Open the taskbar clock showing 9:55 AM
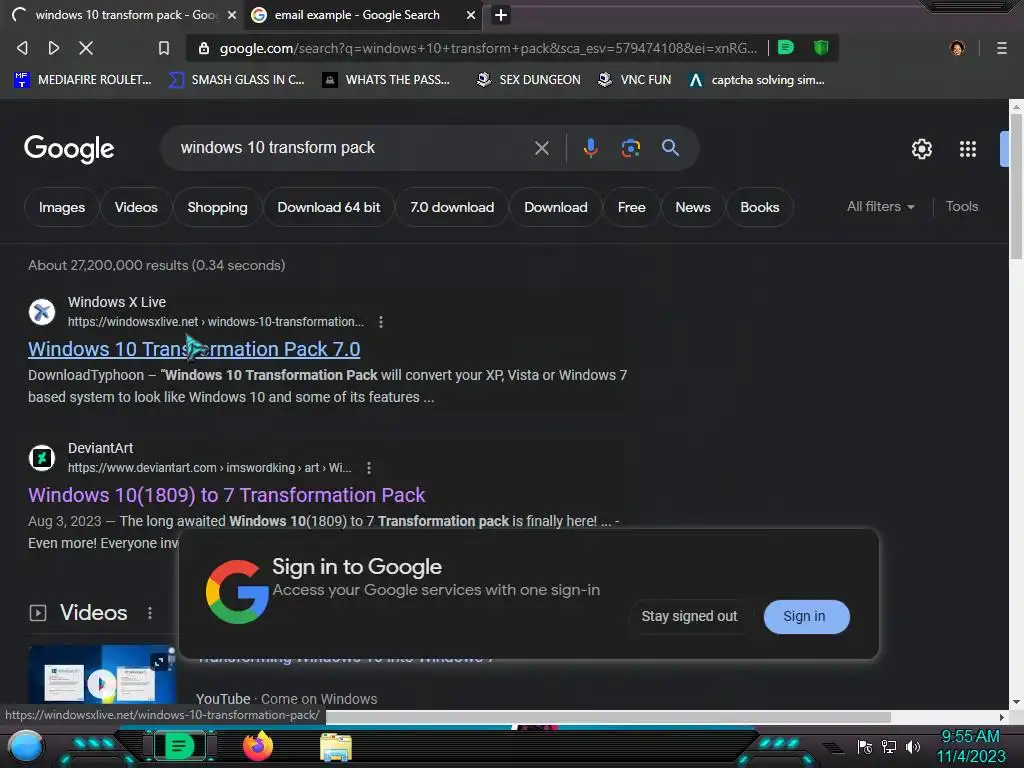Viewport: 1024px width, 768px height. 970,746
